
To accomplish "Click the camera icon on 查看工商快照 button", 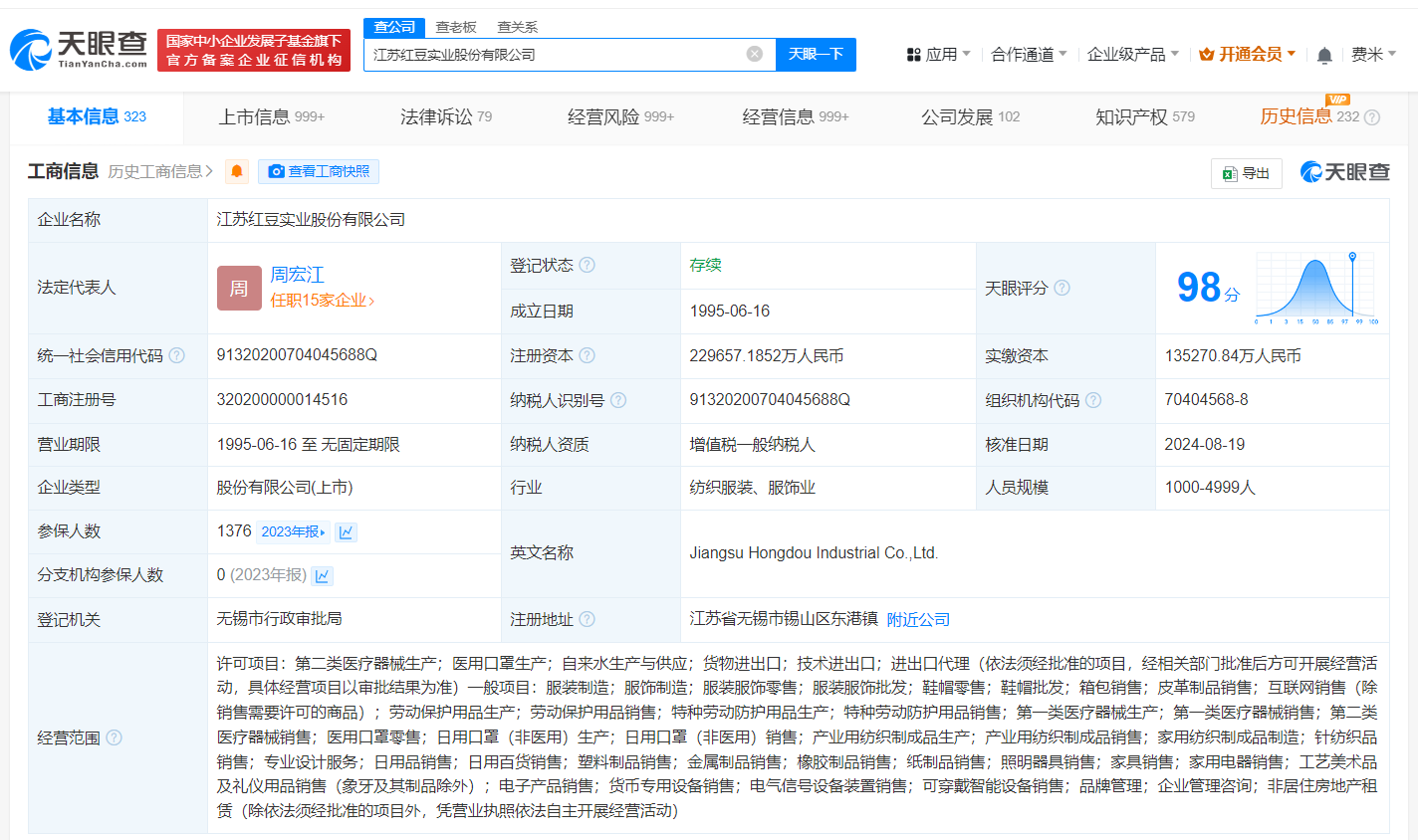I will (x=276, y=172).
